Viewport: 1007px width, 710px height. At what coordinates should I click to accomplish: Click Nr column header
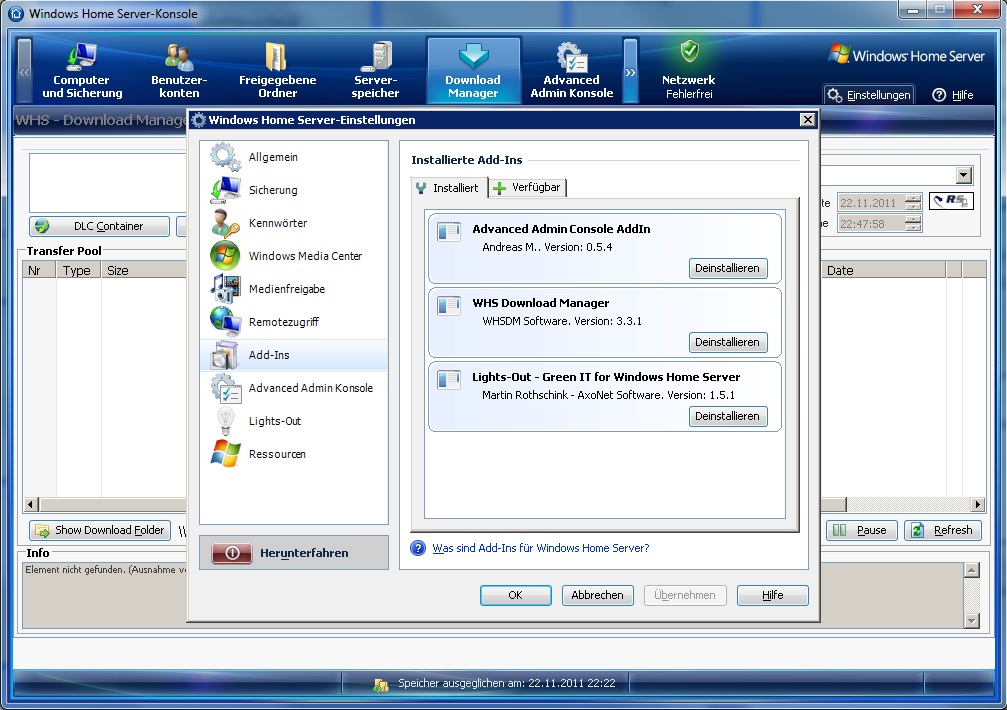40,270
